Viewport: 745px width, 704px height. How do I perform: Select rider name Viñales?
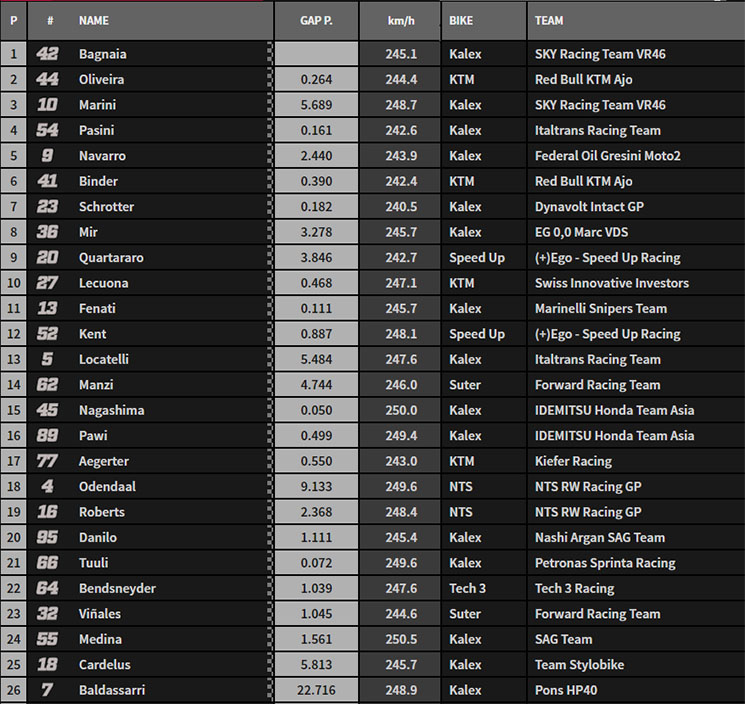(99, 614)
